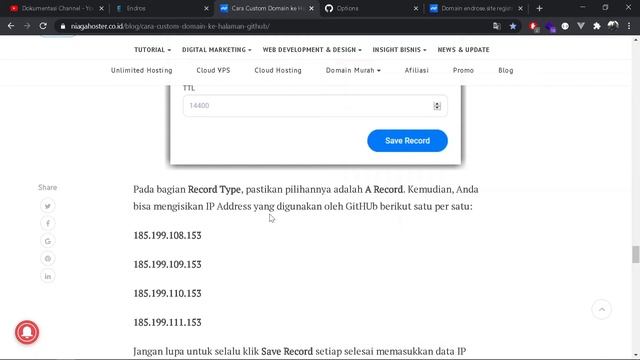Click the red notification bell
The width and height of the screenshot is (640, 360).
pyautogui.click(x=27, y=332)
